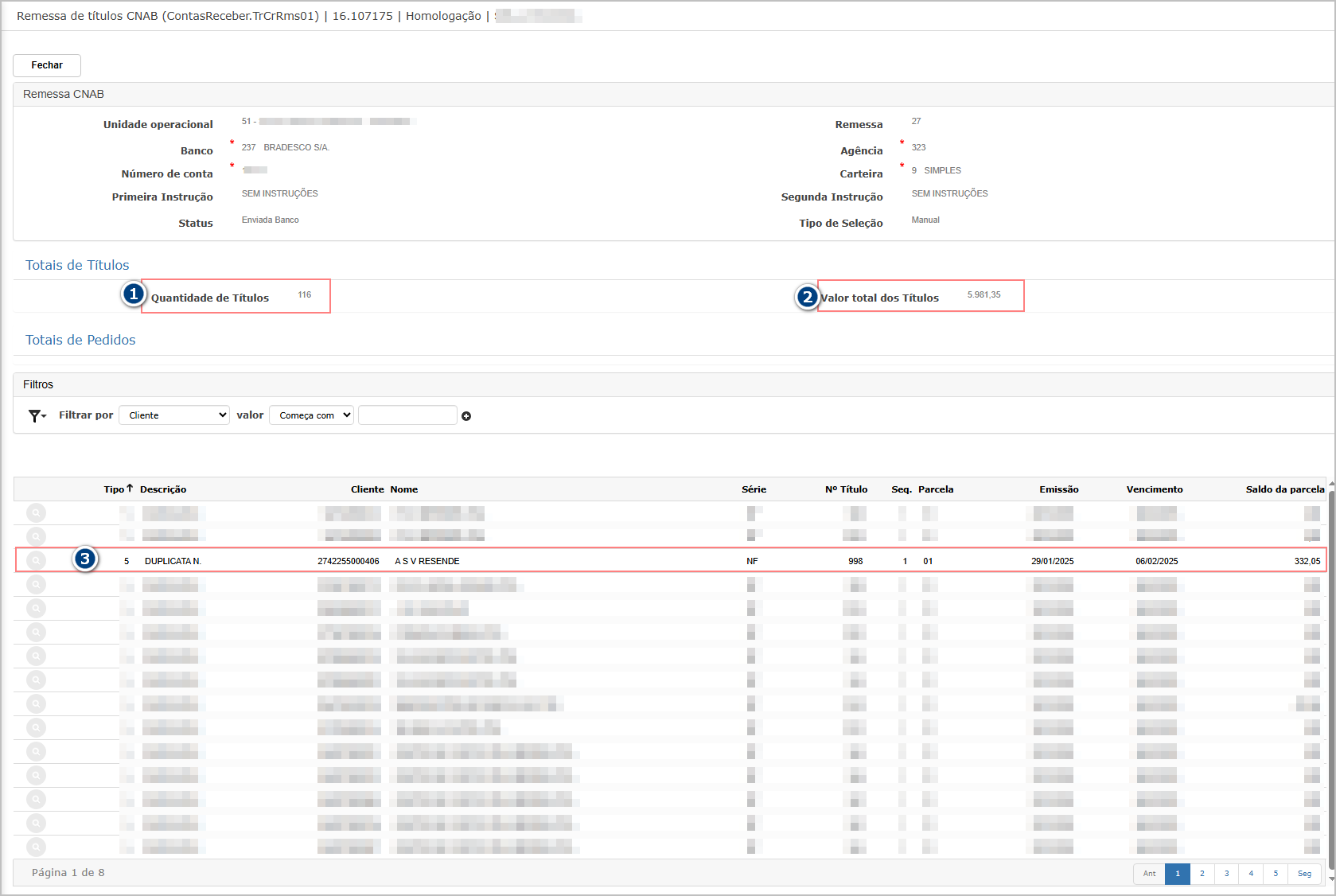This screenshot has width=1336, height=896.
Task: Click the magnifier icon on DUPLICATA N. row
Action: [x=36, y=560]
